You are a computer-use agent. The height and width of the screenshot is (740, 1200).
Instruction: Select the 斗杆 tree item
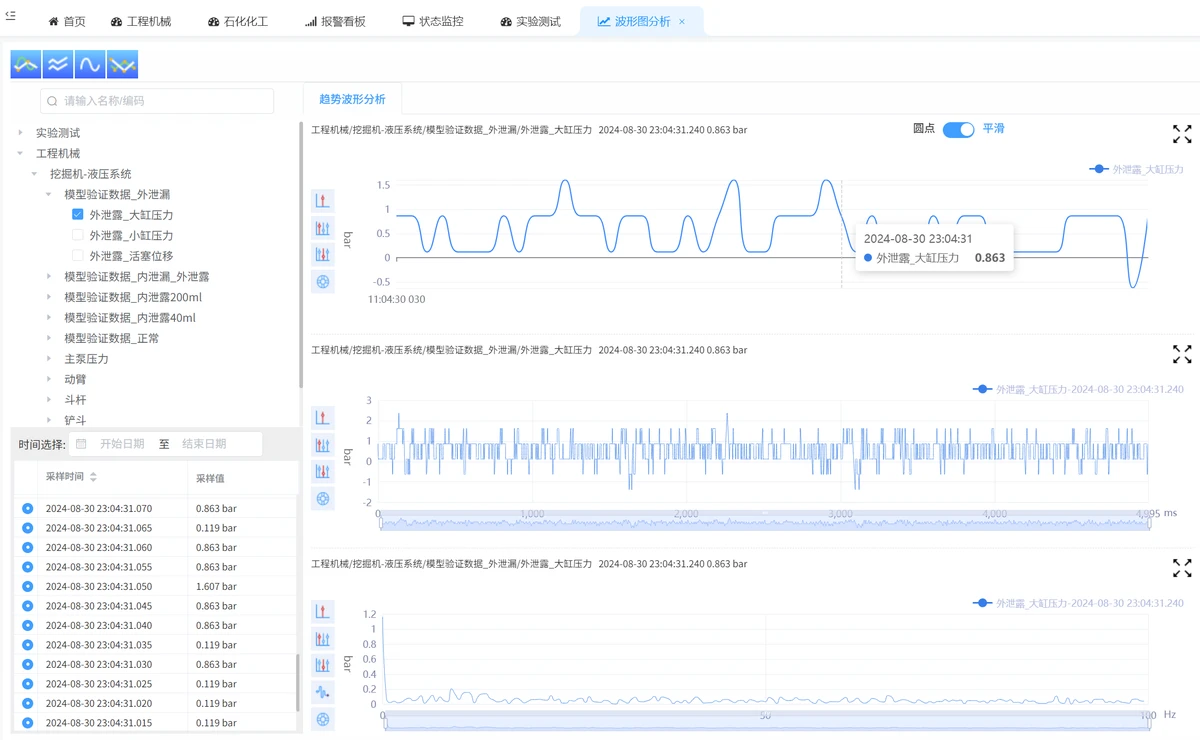coord(75,400)
